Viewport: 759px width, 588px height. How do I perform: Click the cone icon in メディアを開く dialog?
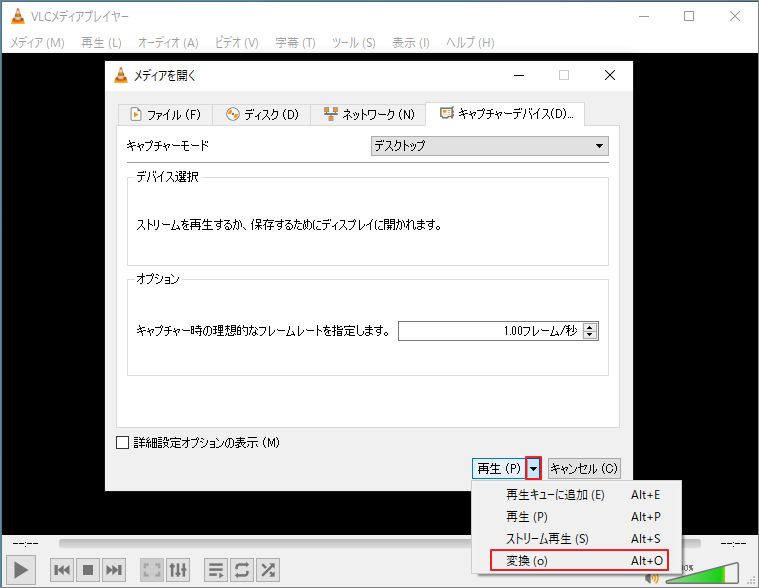(x=121, y=75)
